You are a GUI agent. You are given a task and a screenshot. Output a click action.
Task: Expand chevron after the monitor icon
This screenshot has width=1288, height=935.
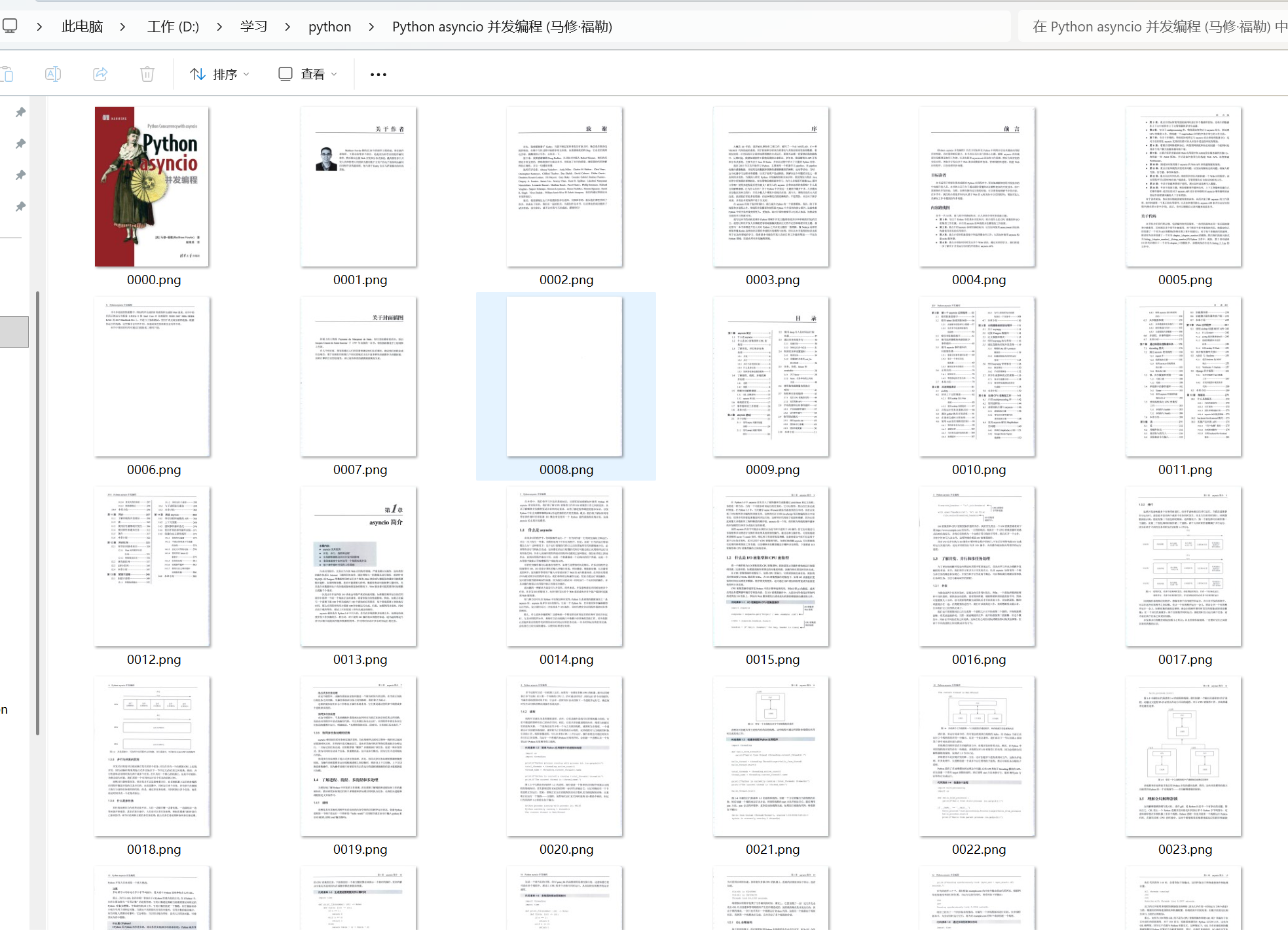40,27
